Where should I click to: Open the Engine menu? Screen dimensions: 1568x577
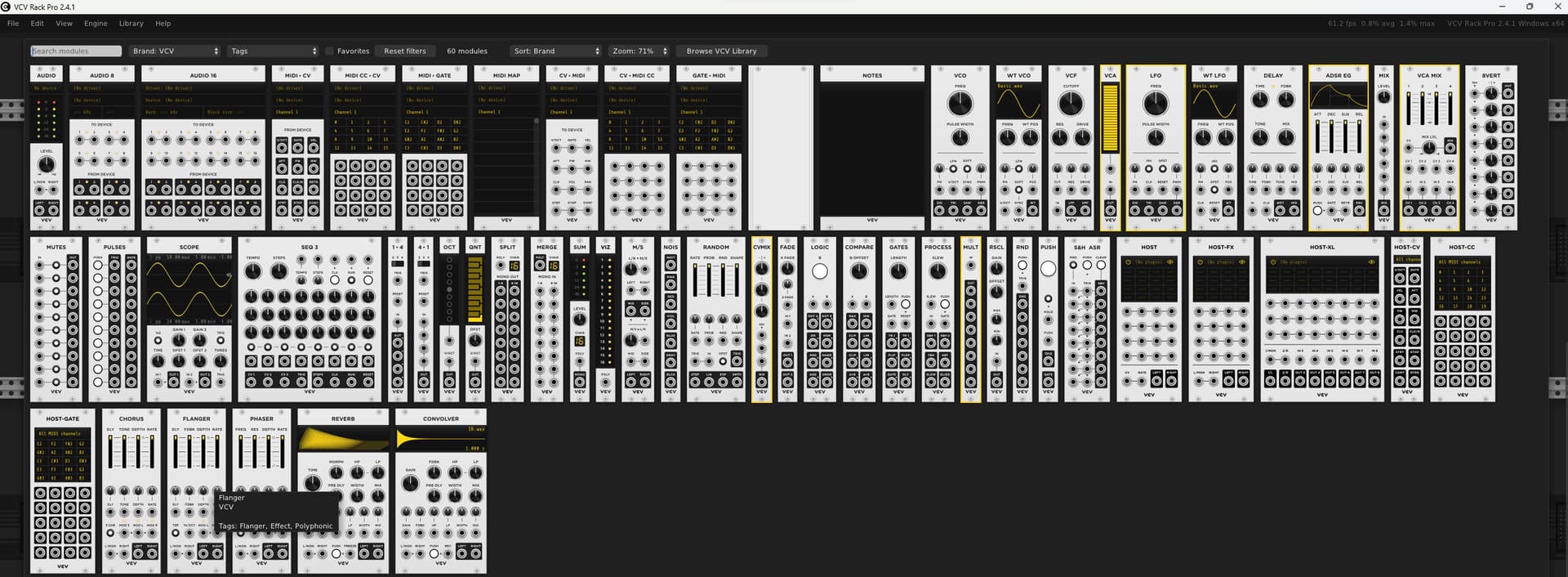tap(96, 24)
